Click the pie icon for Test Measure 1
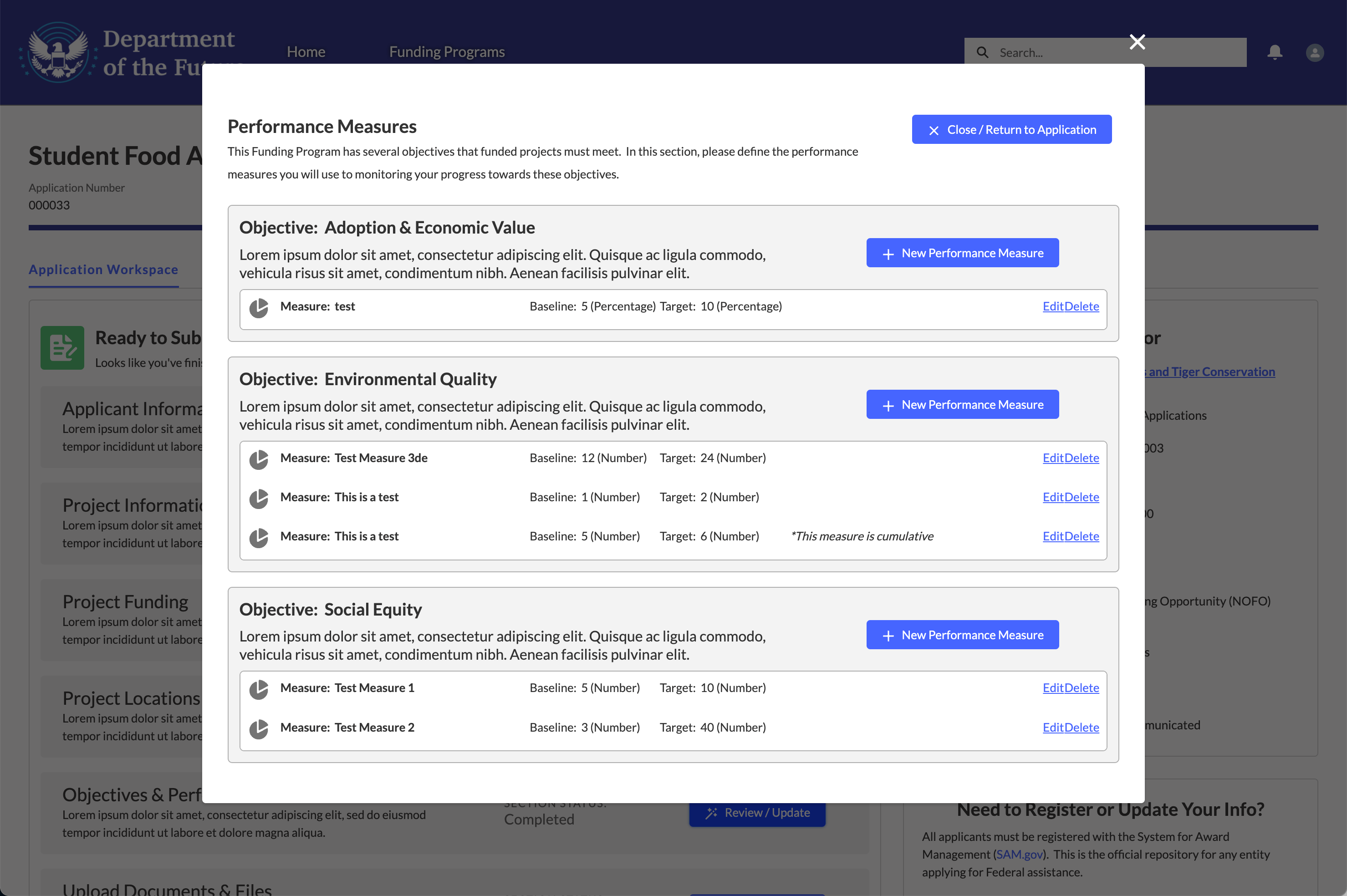The width and height of the screenshot is (1347, 896). tap(259, 689)
